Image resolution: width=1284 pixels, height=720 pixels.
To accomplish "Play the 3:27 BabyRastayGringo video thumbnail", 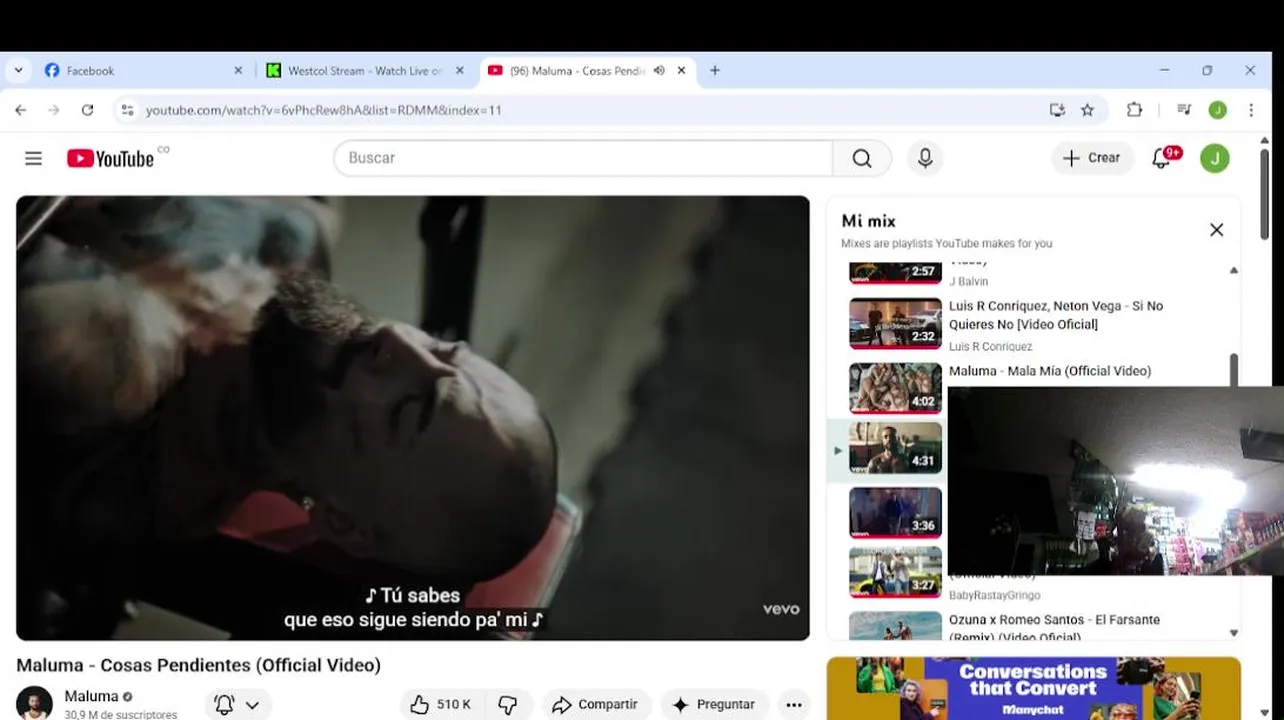I will 895,572.
